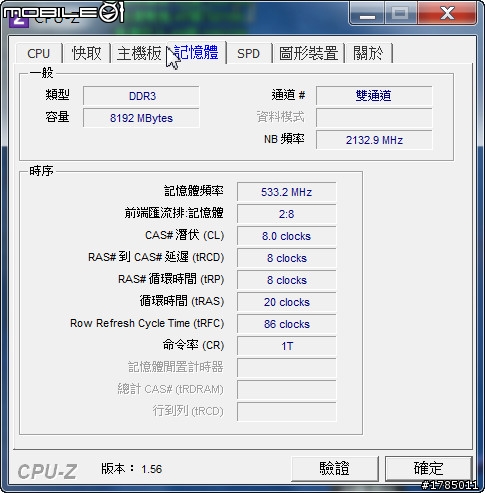Select the 記憶體 tab
Image resolution: width=485 pixels, height=493 pixels.
pyautogui.click(x=197, y=52)
